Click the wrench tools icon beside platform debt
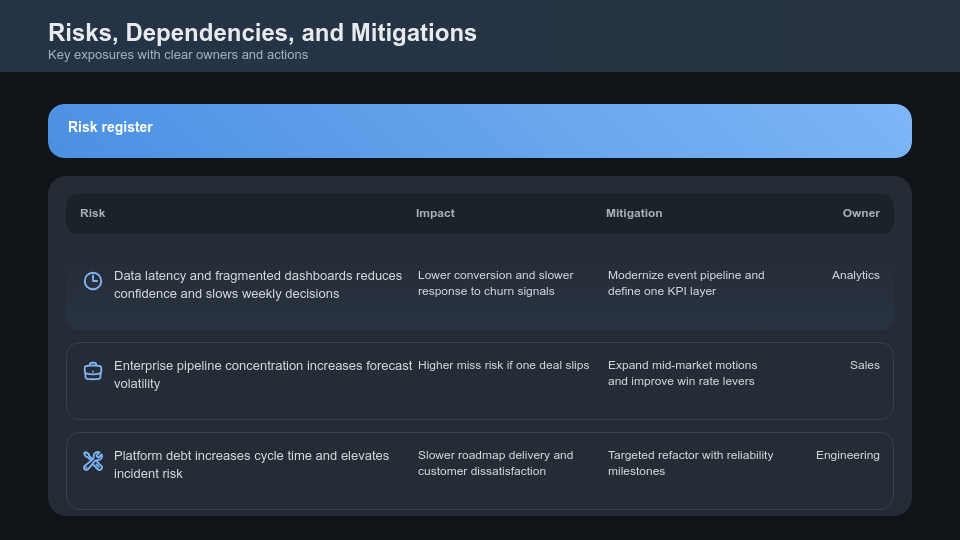The height and width of the screenshot is (540, 960). tap(93, 461)
